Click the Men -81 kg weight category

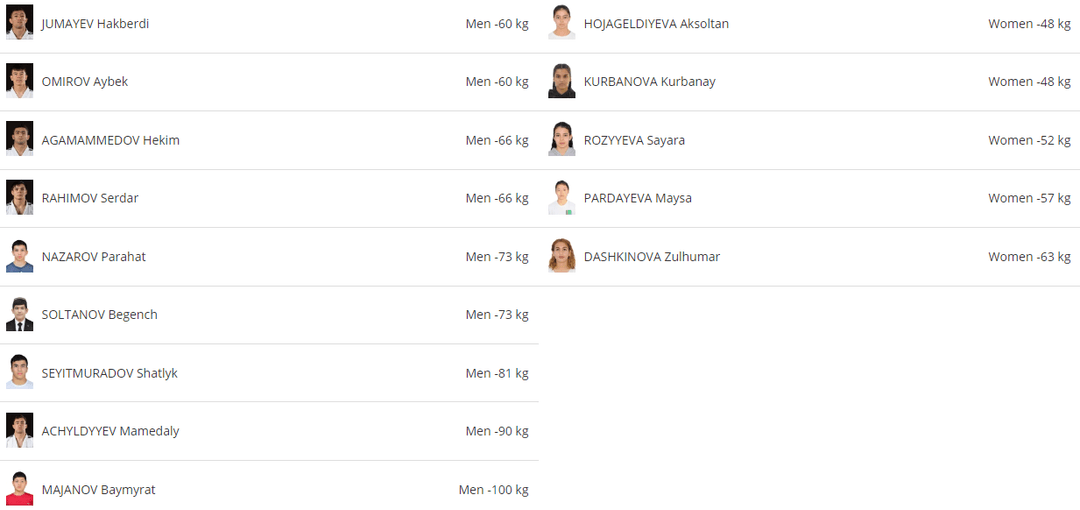click(x=497, y=373)
